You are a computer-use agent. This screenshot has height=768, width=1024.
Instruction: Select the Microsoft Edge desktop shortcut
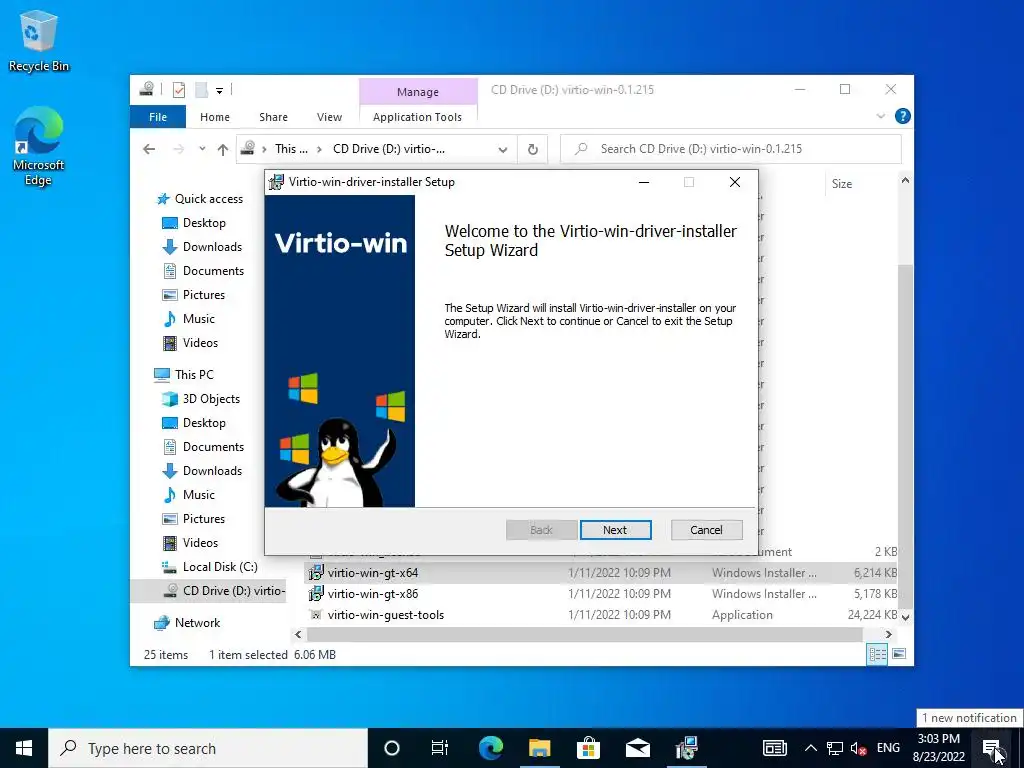point(38,148)
